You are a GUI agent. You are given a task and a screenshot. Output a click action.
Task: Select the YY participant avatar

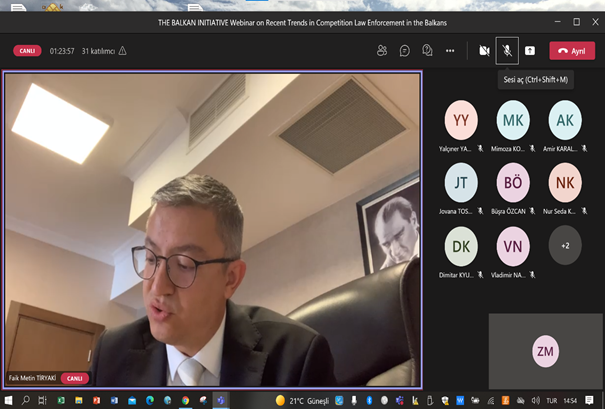(x=461, y=120)
